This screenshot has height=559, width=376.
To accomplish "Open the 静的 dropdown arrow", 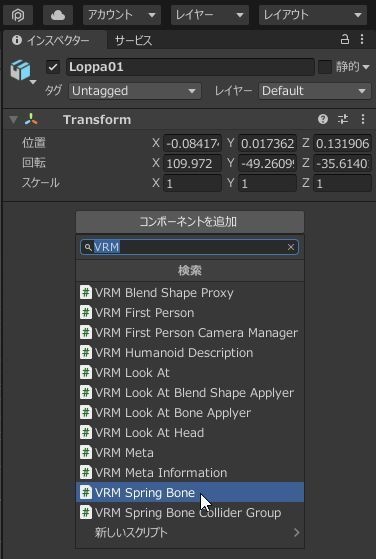I will (366, 67).
